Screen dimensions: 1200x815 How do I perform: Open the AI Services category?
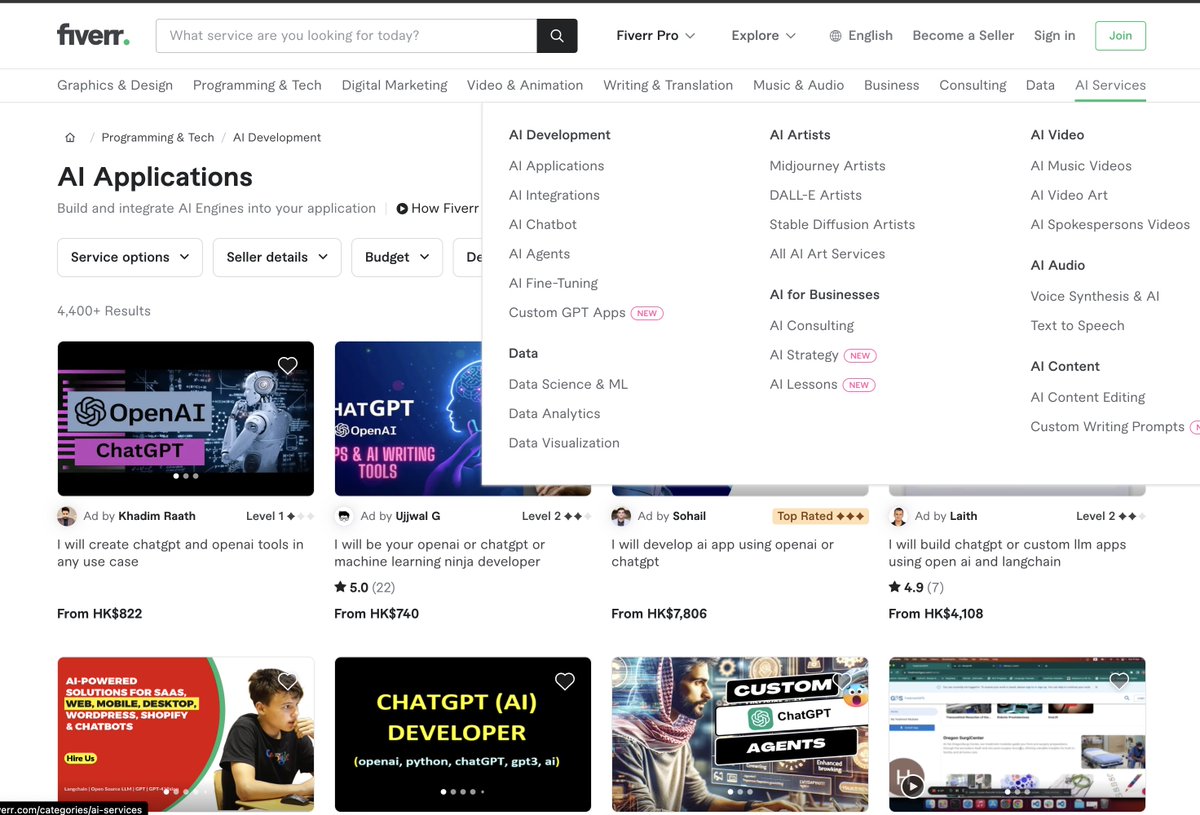click(1110, 85)
